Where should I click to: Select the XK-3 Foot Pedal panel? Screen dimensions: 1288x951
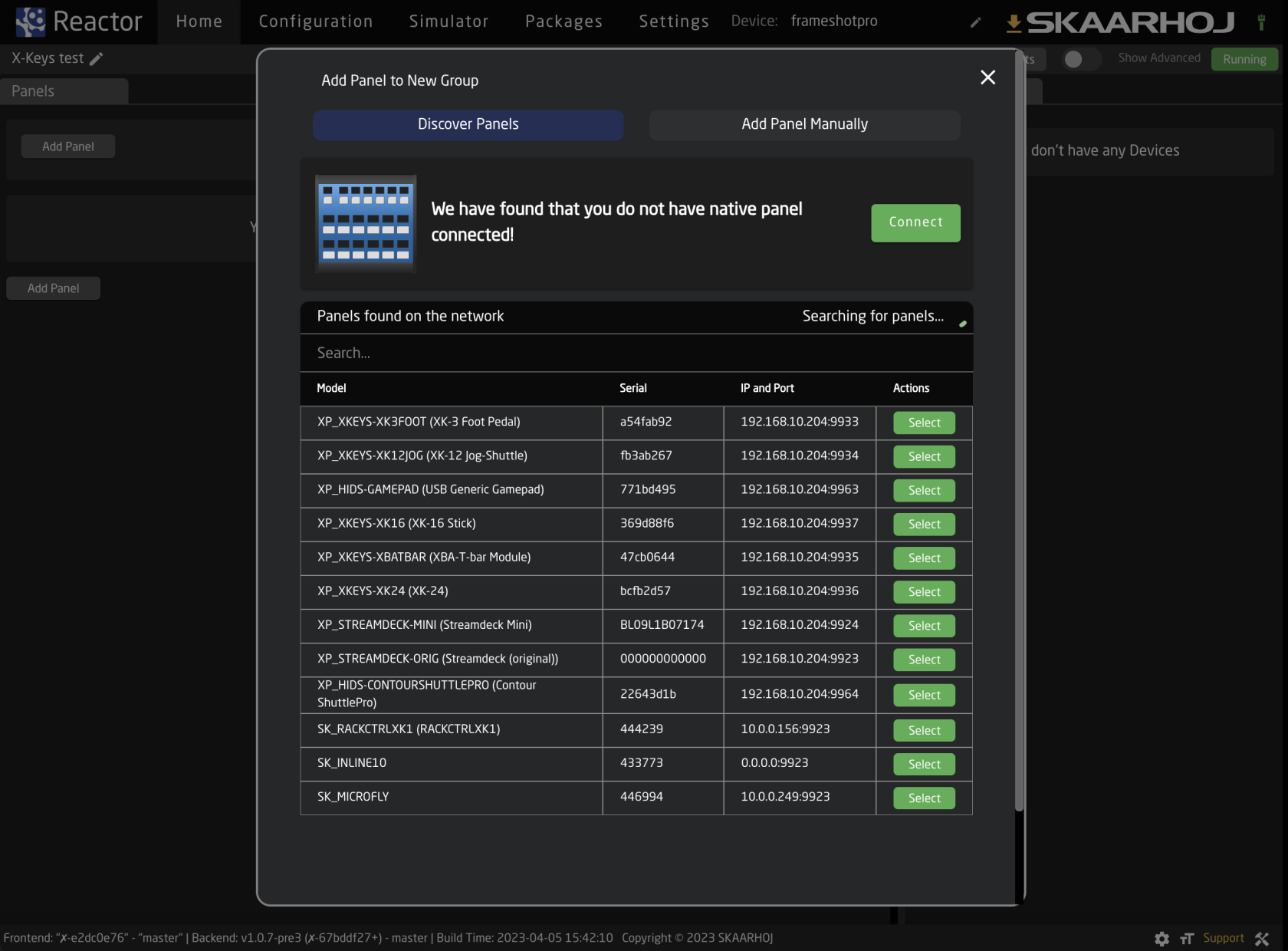click(925, 423)
